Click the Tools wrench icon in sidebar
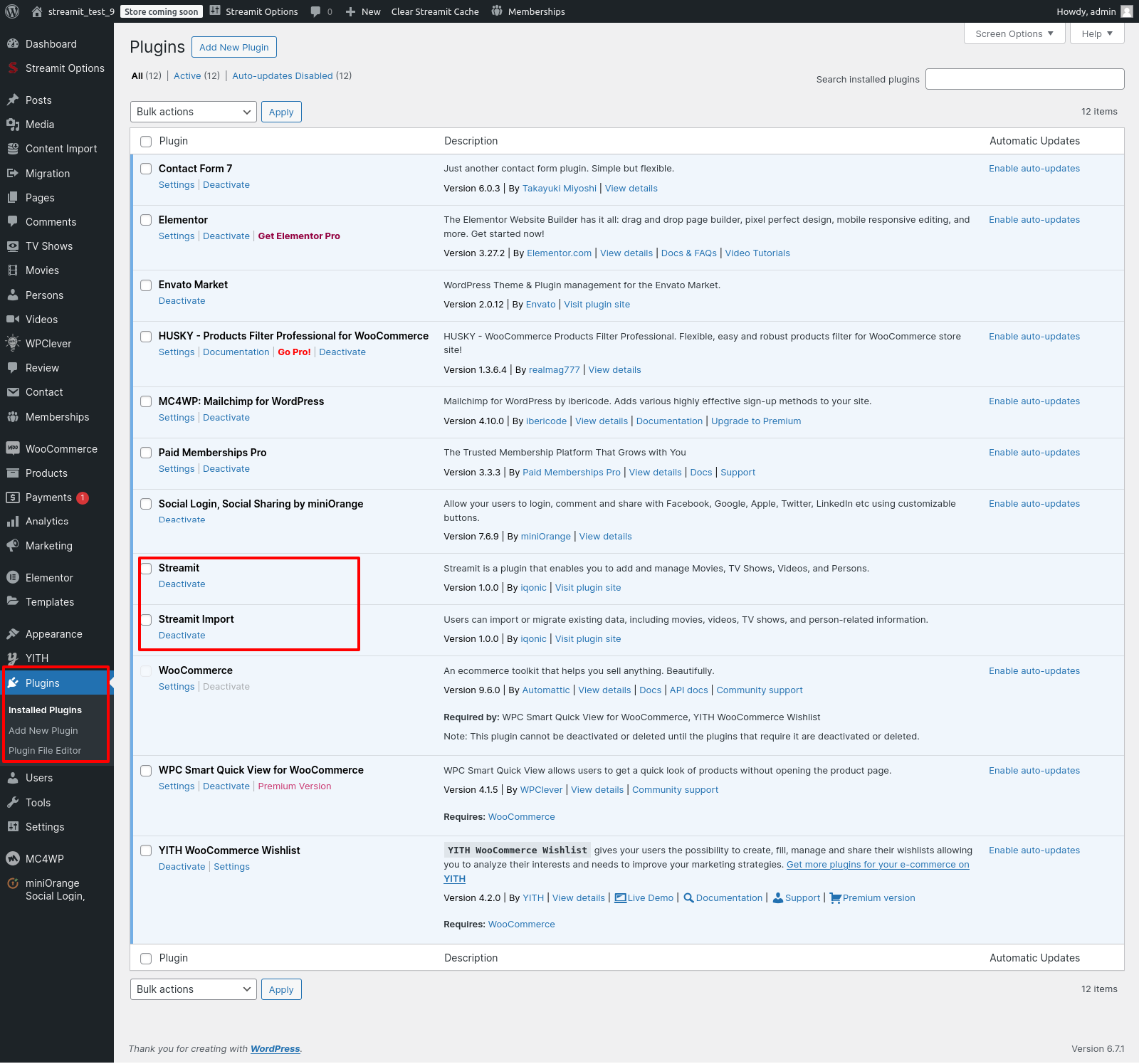Viewport: 1139px width, 1064px height. tap(13, 803)
